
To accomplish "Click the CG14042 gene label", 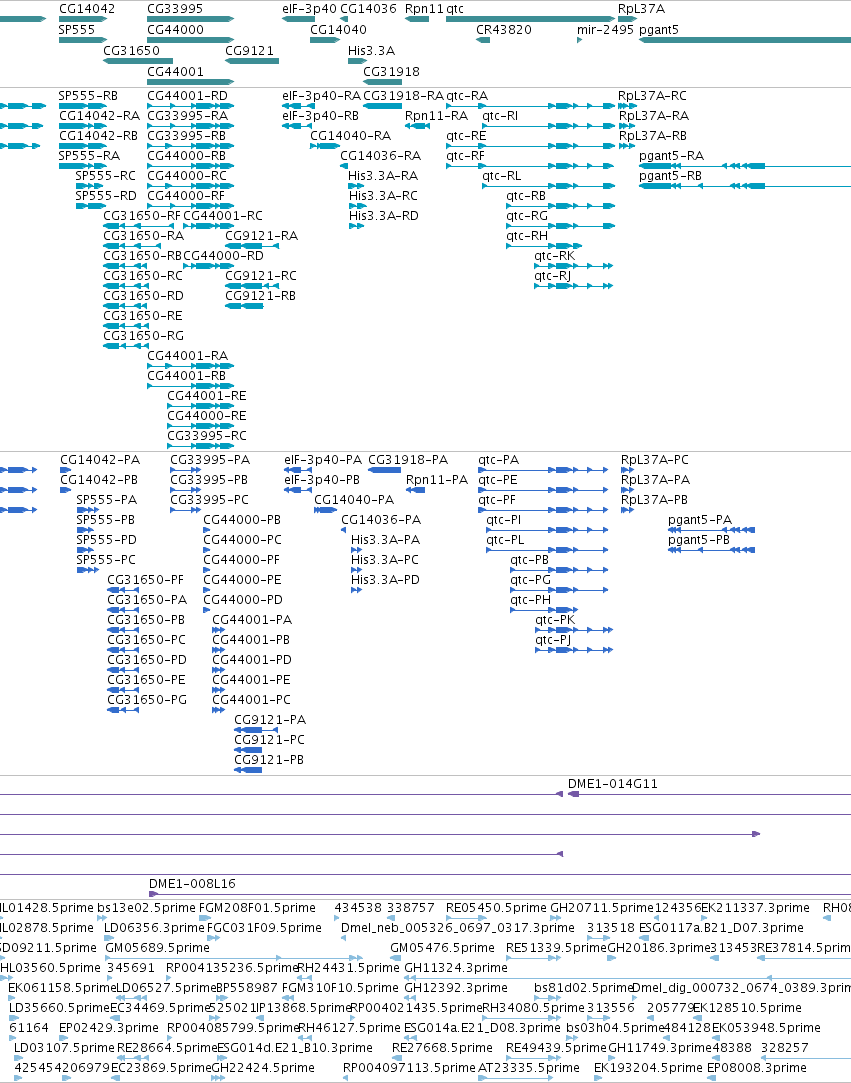I will [x=87, y=9].
